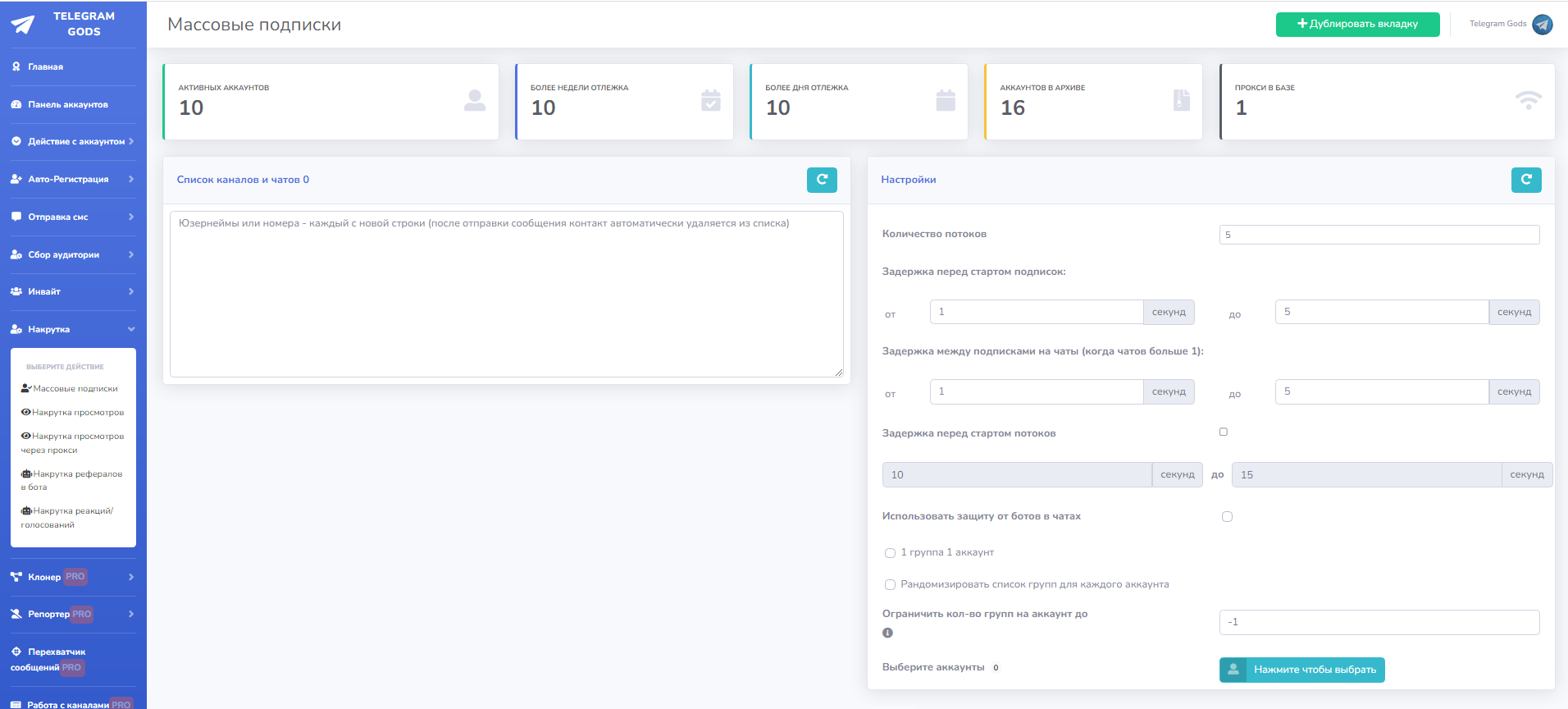
Task: Click the info icon under group limit label
Action: tap(887, 633)
